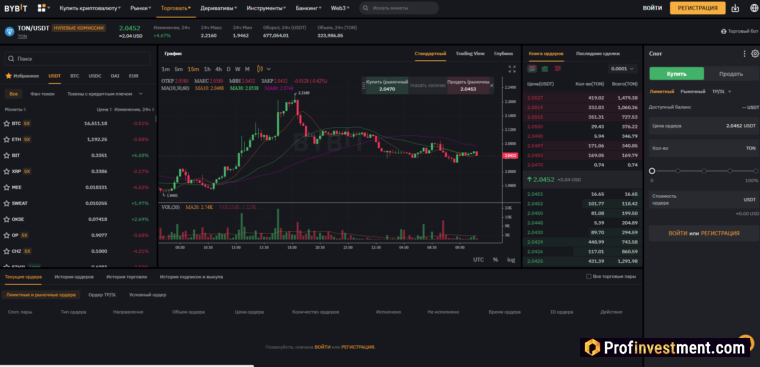This screenshot has height=367, width=760.
Task: Add OP to favorites star
Action: pos(7,235)
